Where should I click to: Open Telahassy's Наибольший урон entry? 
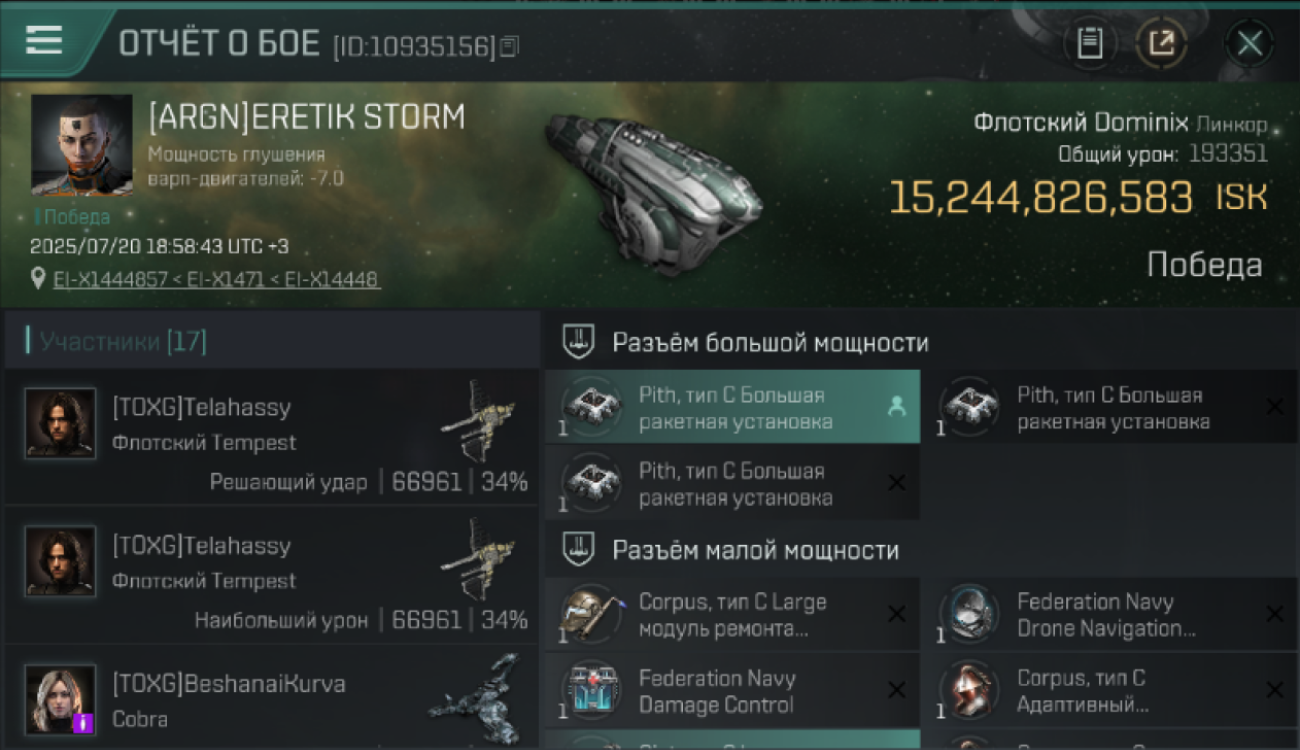(x=272, y=575)
